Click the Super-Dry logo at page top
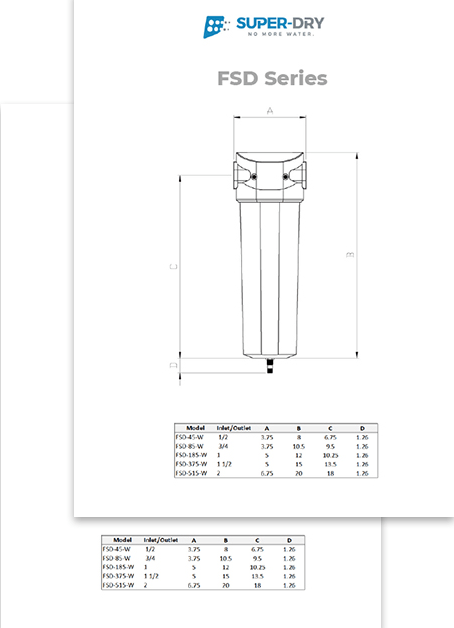 click(263, 27)
